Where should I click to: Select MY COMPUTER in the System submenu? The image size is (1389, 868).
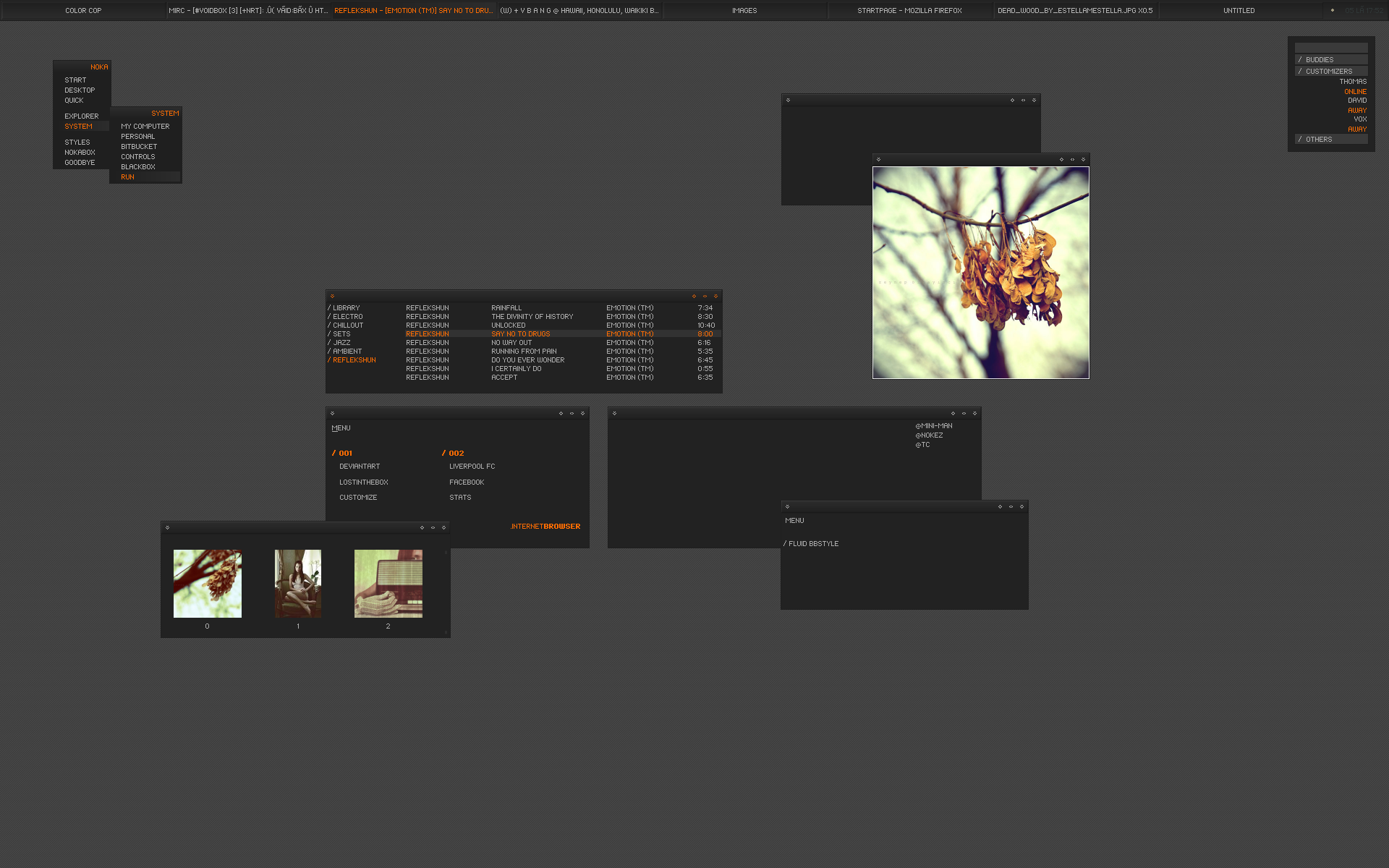(145, 126)
